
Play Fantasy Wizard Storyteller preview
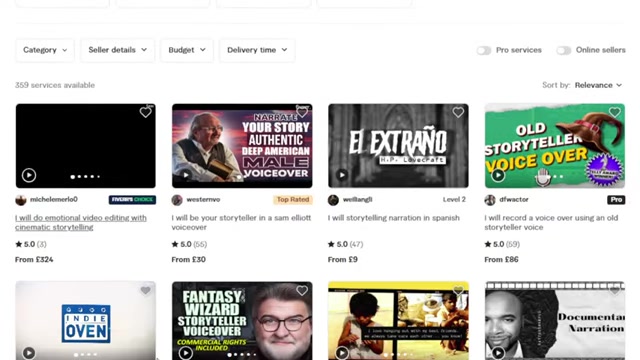click(x=186, y=353)
